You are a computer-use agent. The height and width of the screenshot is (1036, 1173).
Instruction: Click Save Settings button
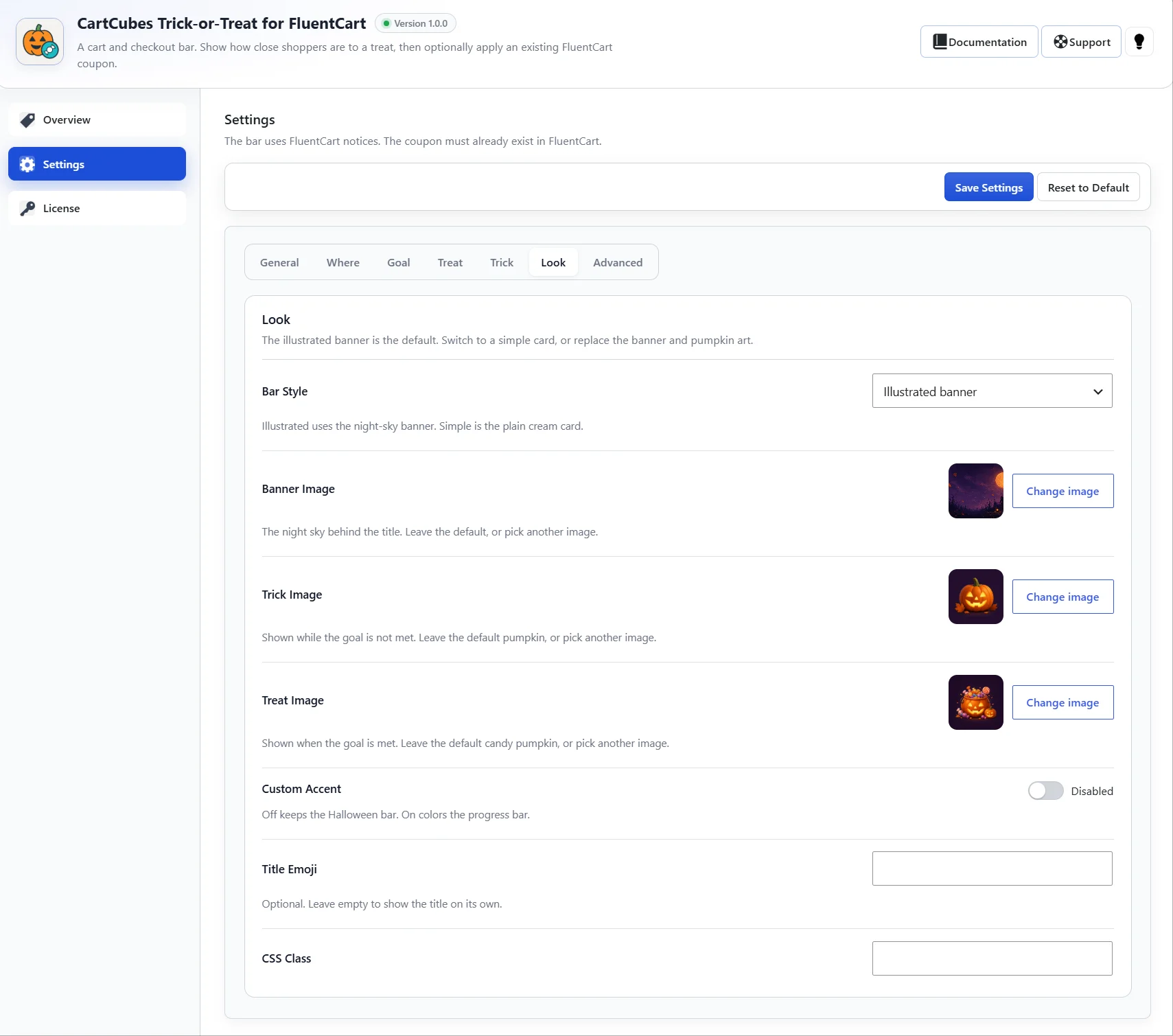point(988,187)
